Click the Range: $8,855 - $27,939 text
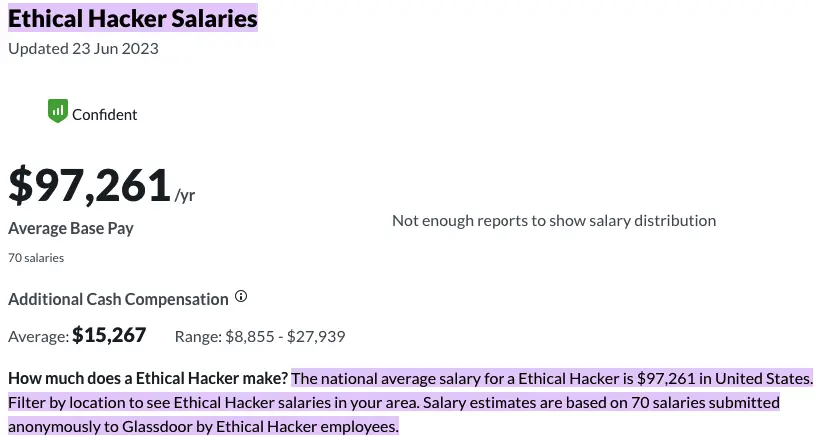This screenshot has height=437, width=817. [x=260, y=336]
